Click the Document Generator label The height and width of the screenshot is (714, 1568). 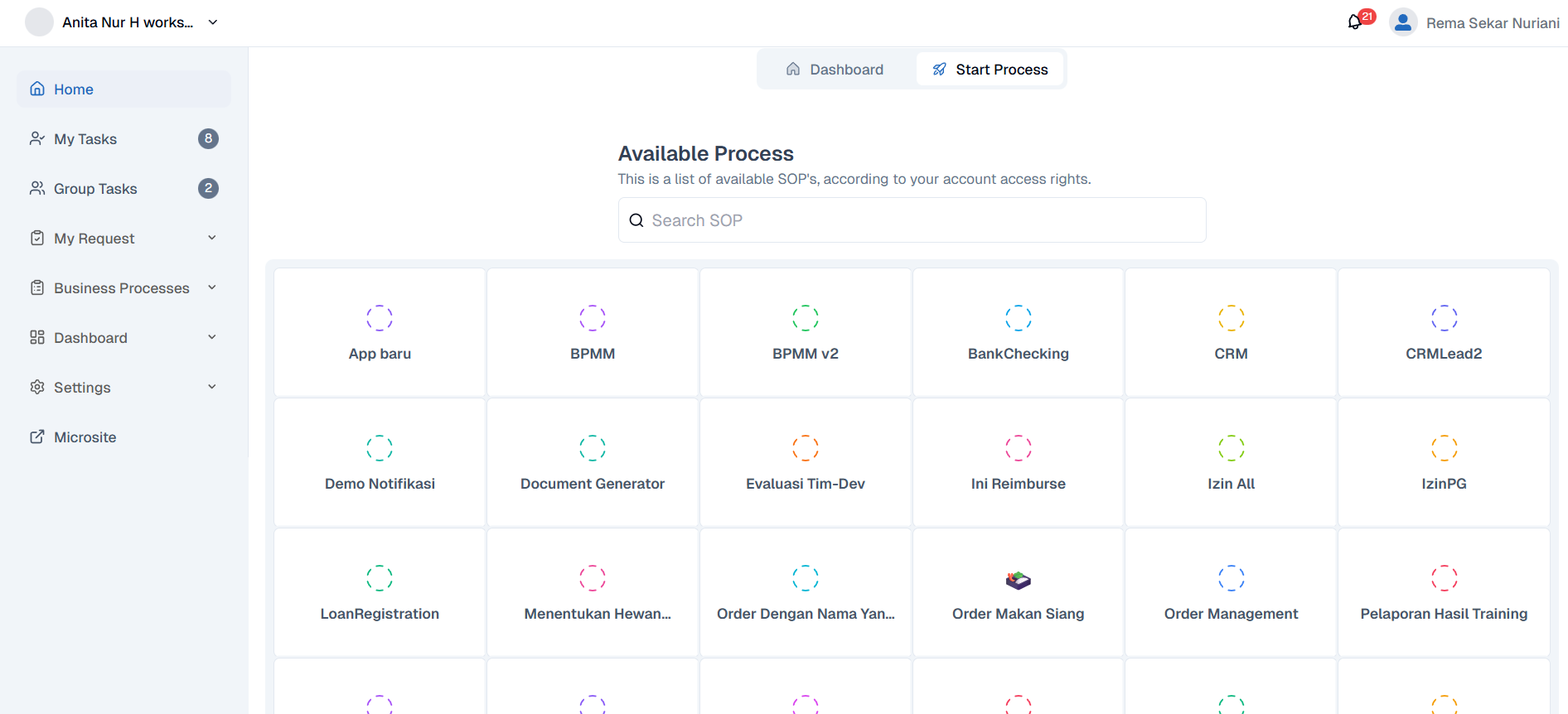tap(593, 484)
